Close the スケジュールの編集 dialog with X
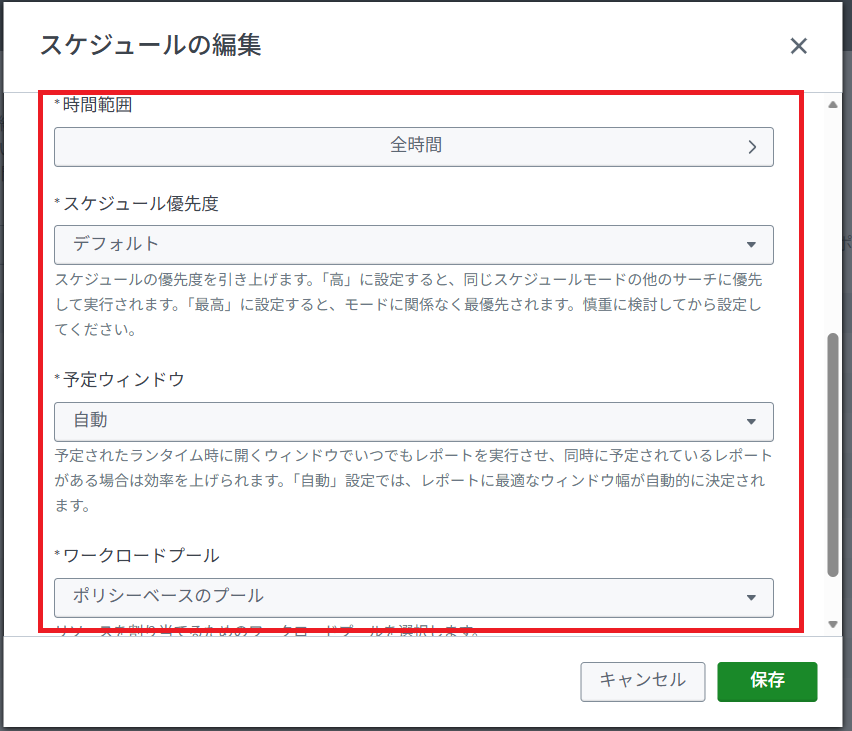This screenshot has height=731, width=852. [798, 46]
